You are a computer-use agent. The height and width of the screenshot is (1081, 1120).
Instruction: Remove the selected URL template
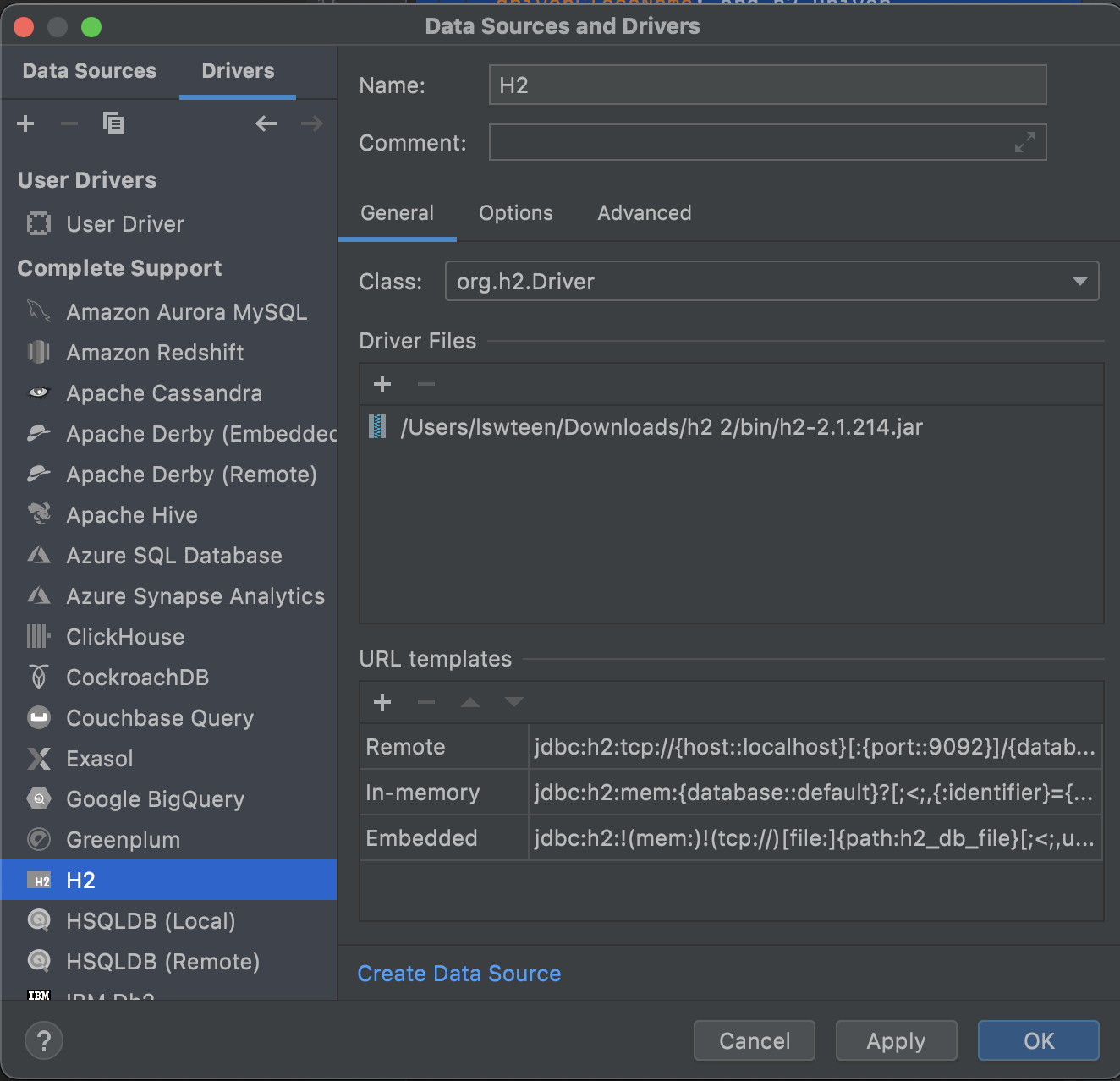coord(426,702)
